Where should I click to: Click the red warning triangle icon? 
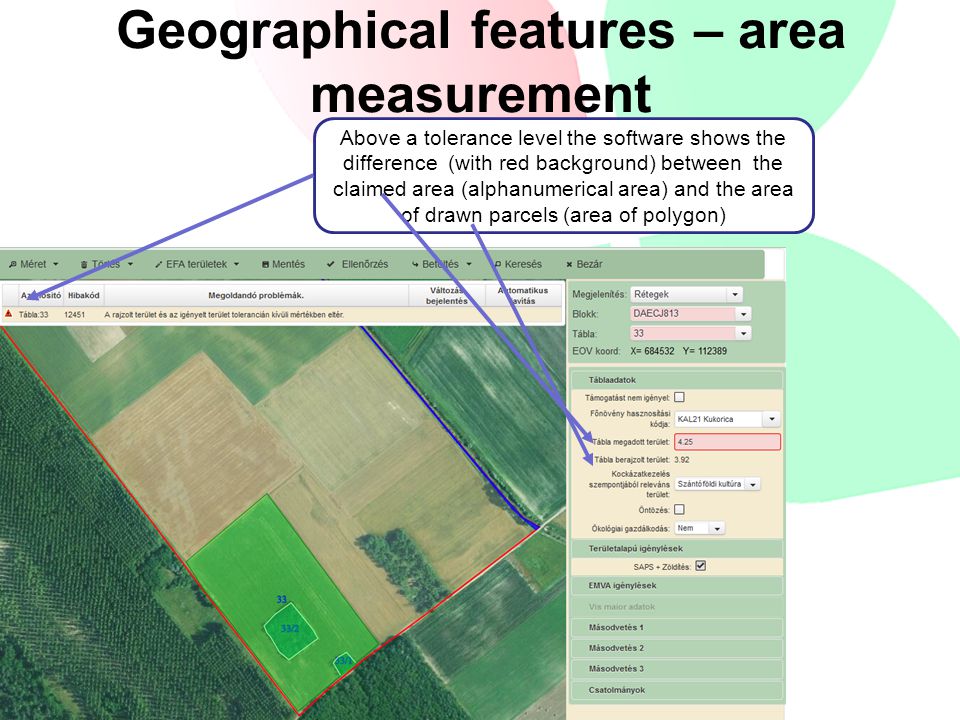click(9, 314)
